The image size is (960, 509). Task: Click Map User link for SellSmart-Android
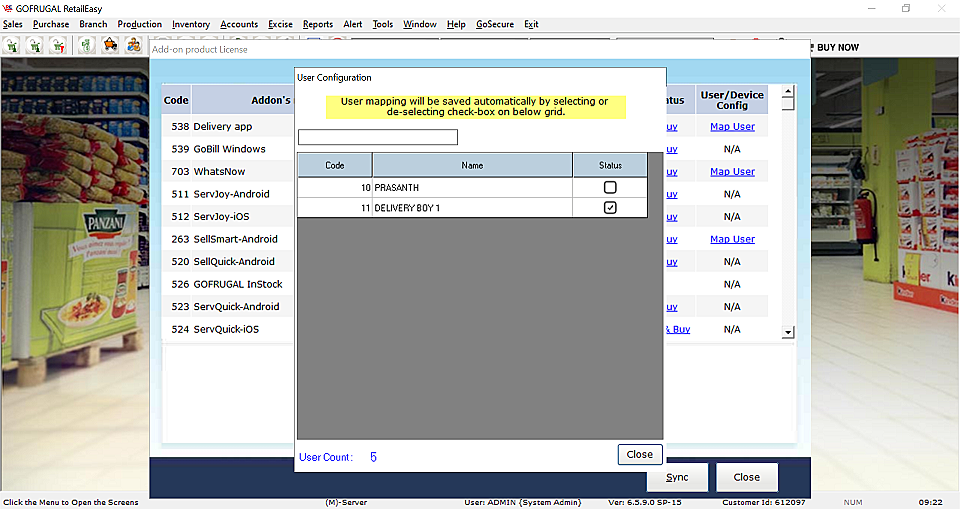(x=732, y=239)
